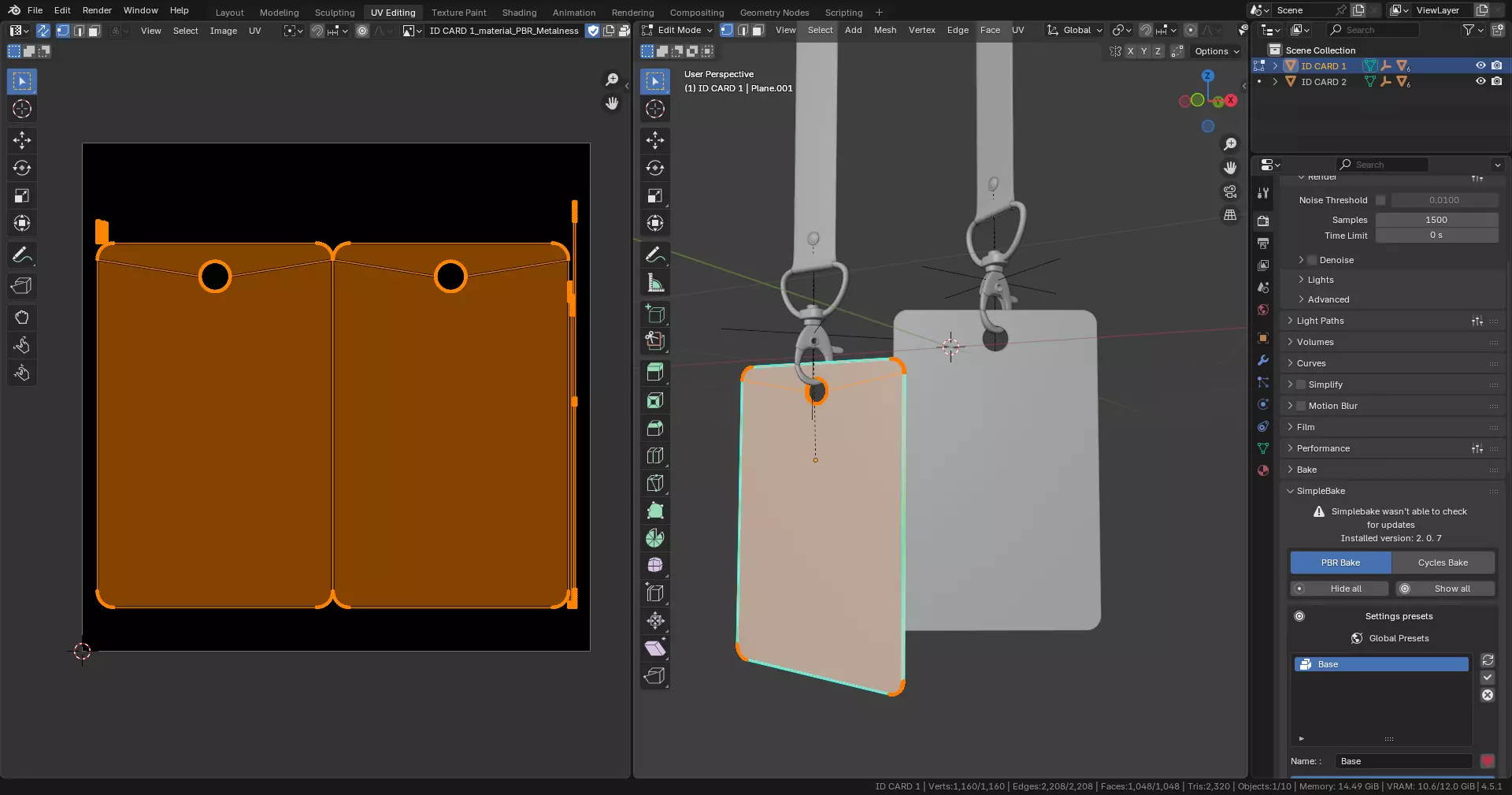Select the Knife tool
The image size is (1512, 795).
pos(655,483)
